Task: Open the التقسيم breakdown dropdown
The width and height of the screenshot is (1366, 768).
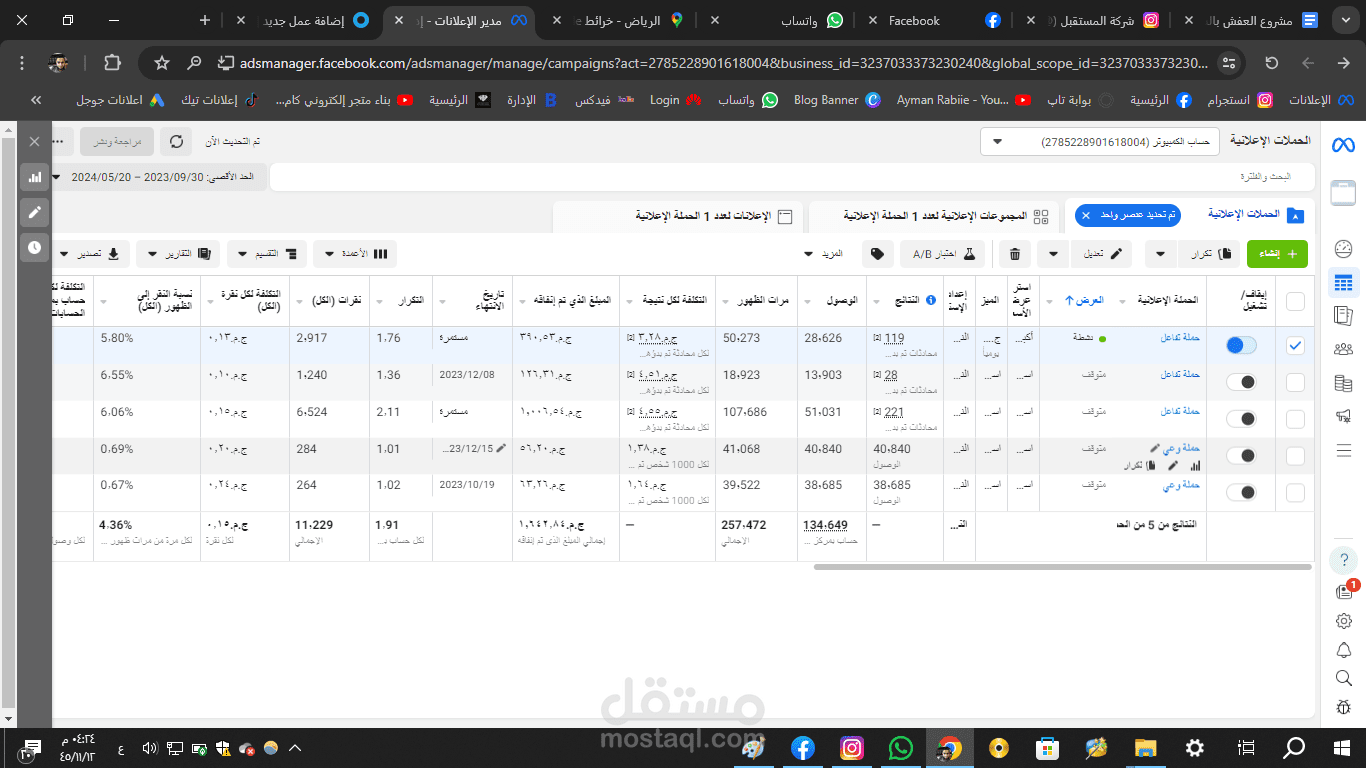Action: point(267,254)
